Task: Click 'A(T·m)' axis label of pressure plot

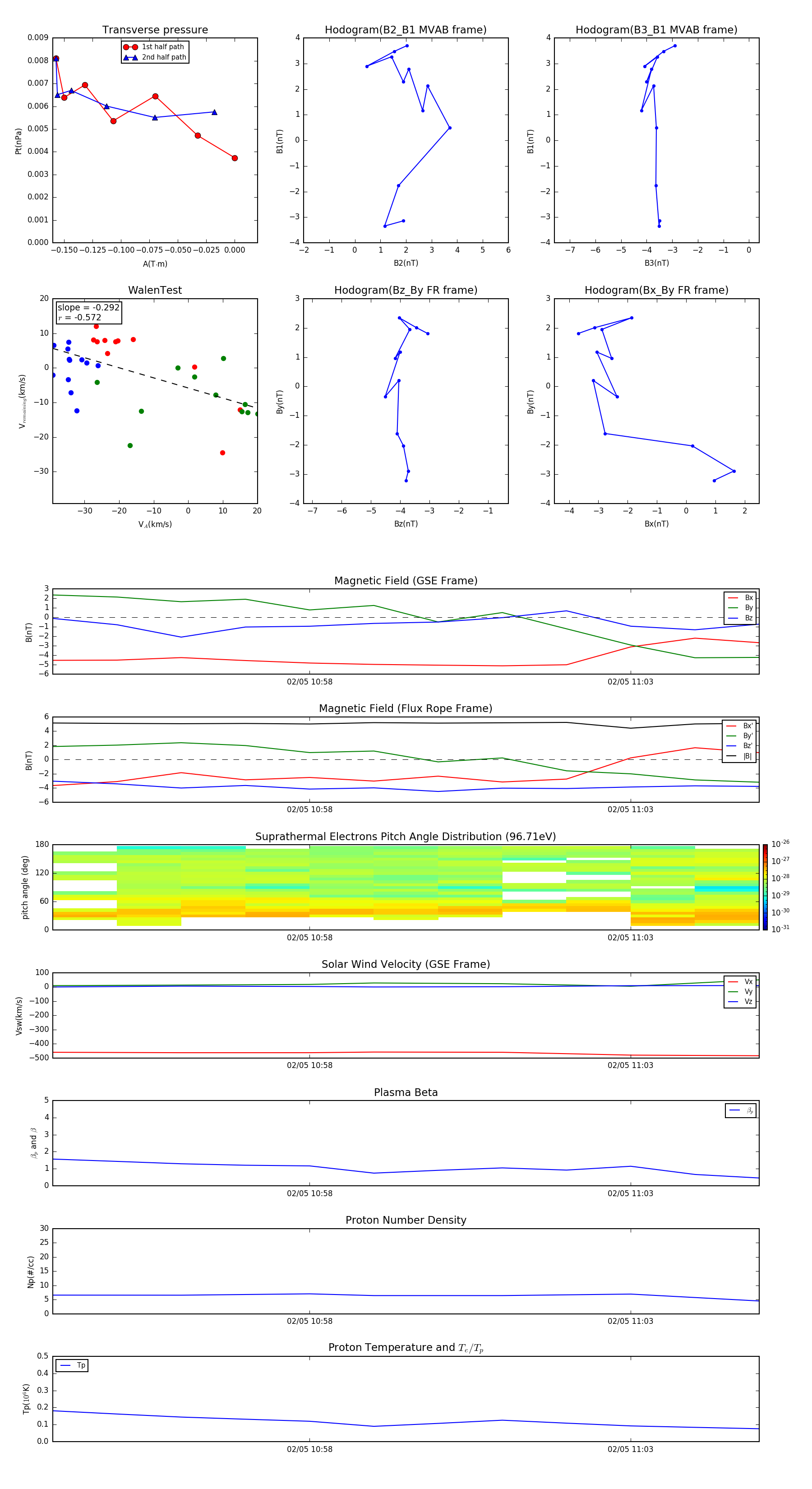Action: pos(155,264)
